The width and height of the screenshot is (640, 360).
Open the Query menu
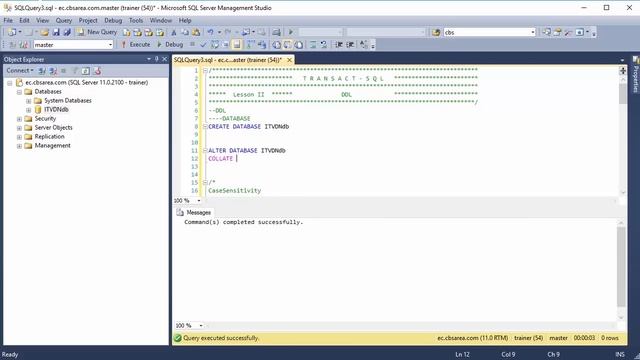coord(64,20)
